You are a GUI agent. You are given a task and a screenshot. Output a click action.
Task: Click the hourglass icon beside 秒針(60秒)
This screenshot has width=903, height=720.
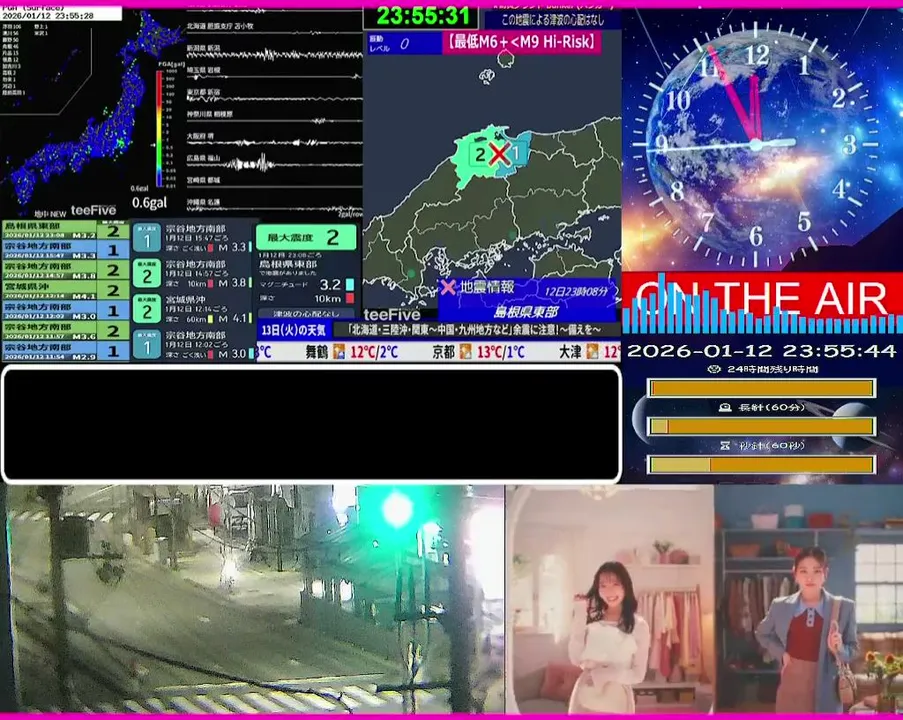(725, 445)
